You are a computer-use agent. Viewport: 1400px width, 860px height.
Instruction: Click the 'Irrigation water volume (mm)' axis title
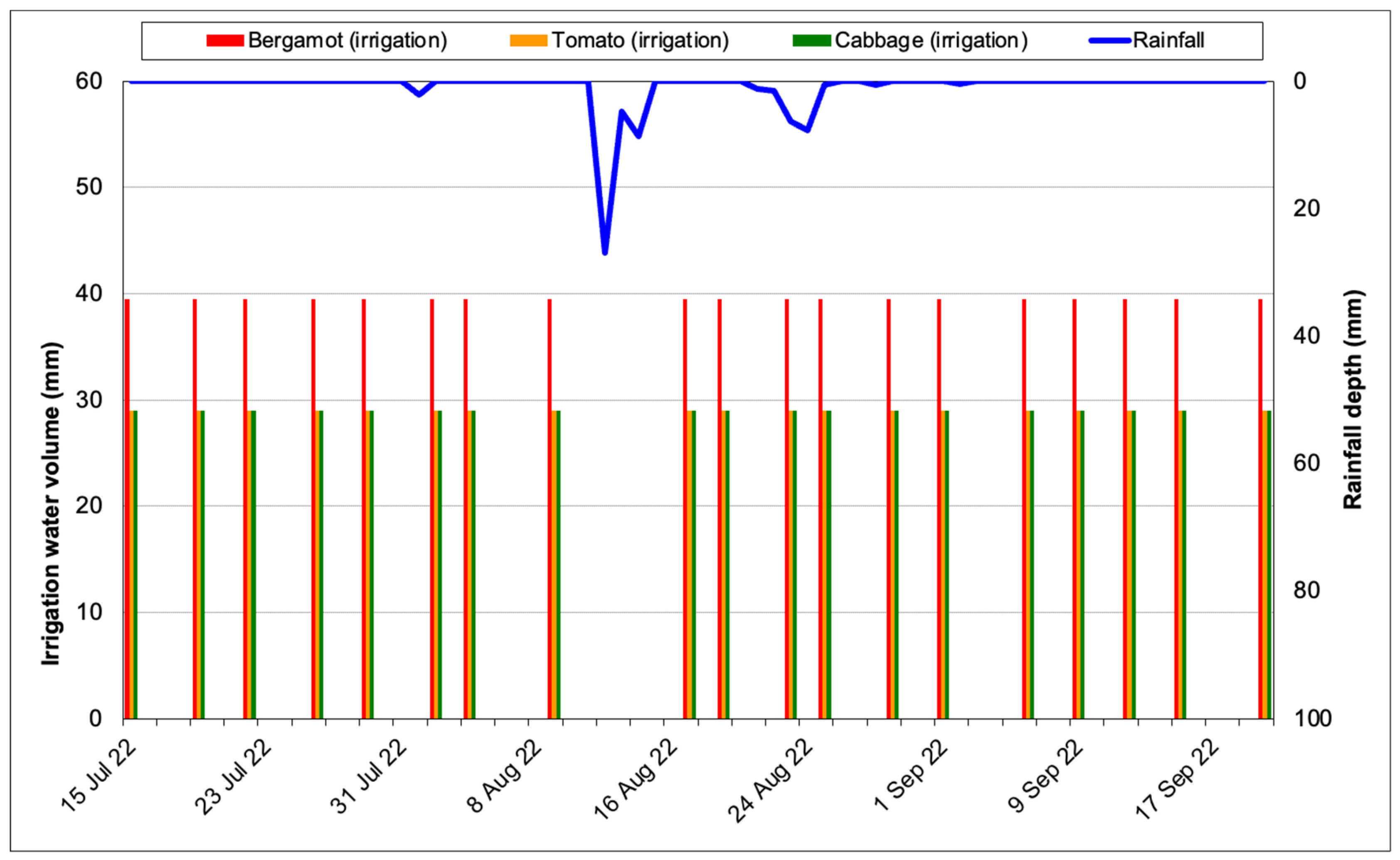click(x=51, y=504)
